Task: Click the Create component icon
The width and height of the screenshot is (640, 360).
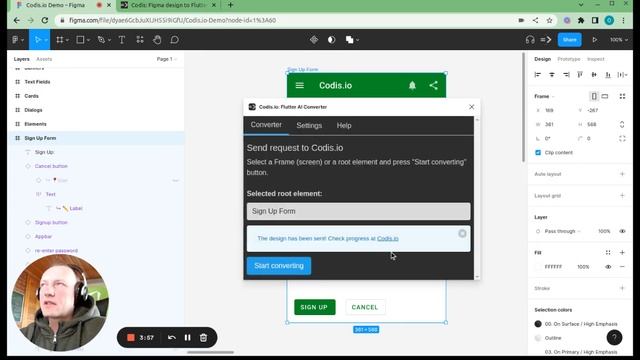Action: (x=314, y=40)
